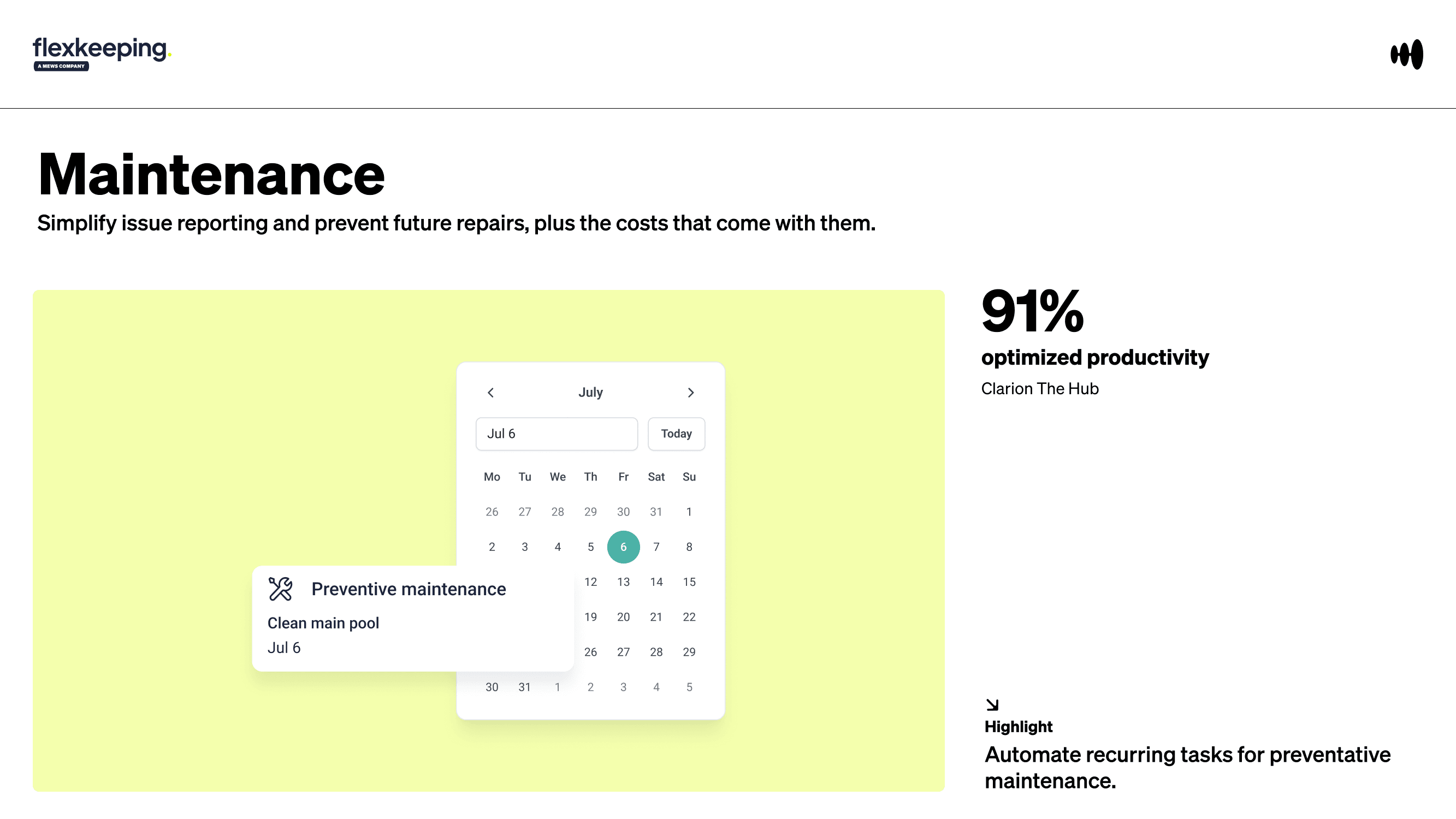Viewport: 1456px width, 819px height.
Task: Click the Highlight arrow icon
Action: tap(992, 704)
